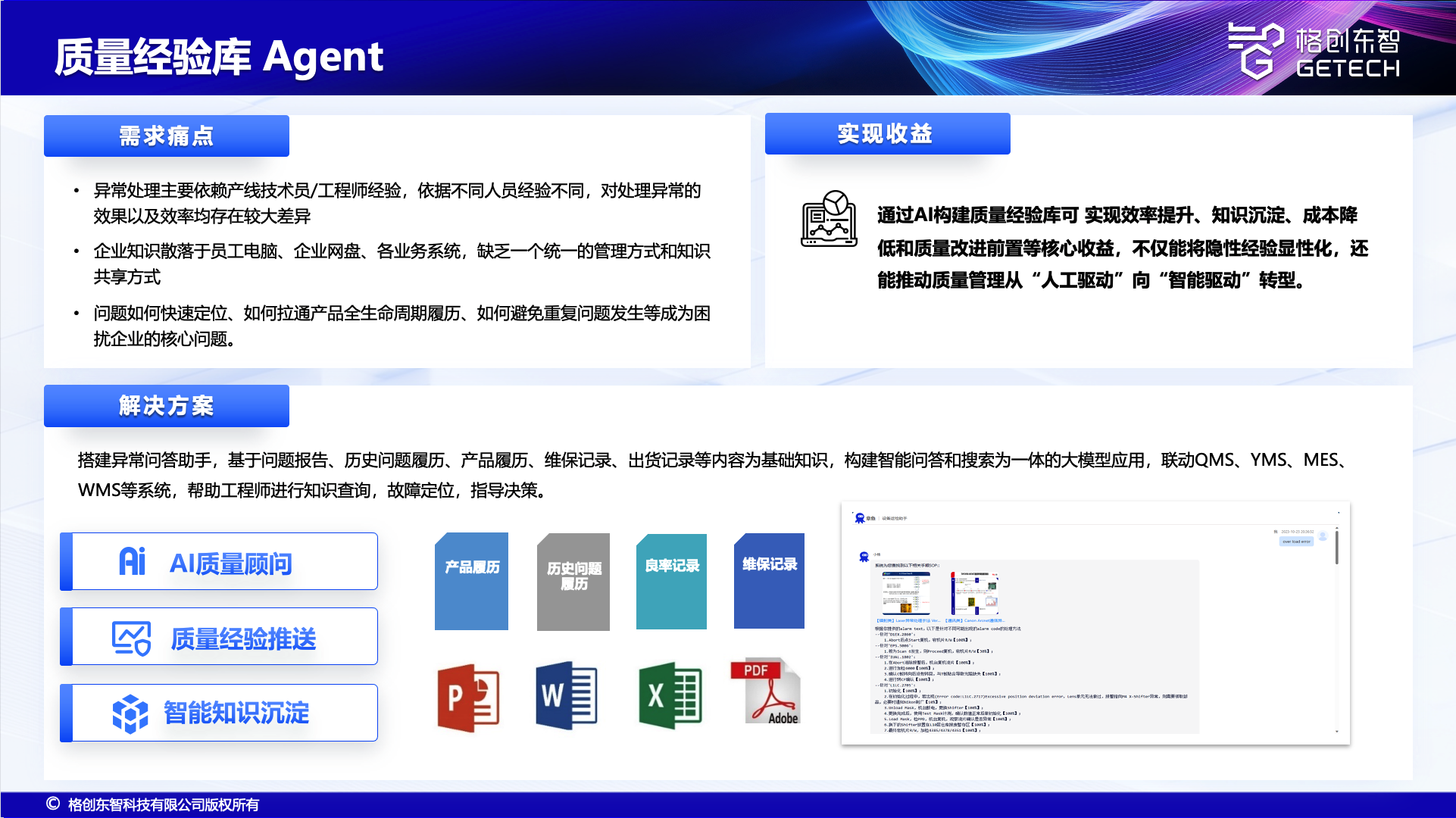Open the 解决方案 section header
The image size is (1456, 818).
pos(167,406)
